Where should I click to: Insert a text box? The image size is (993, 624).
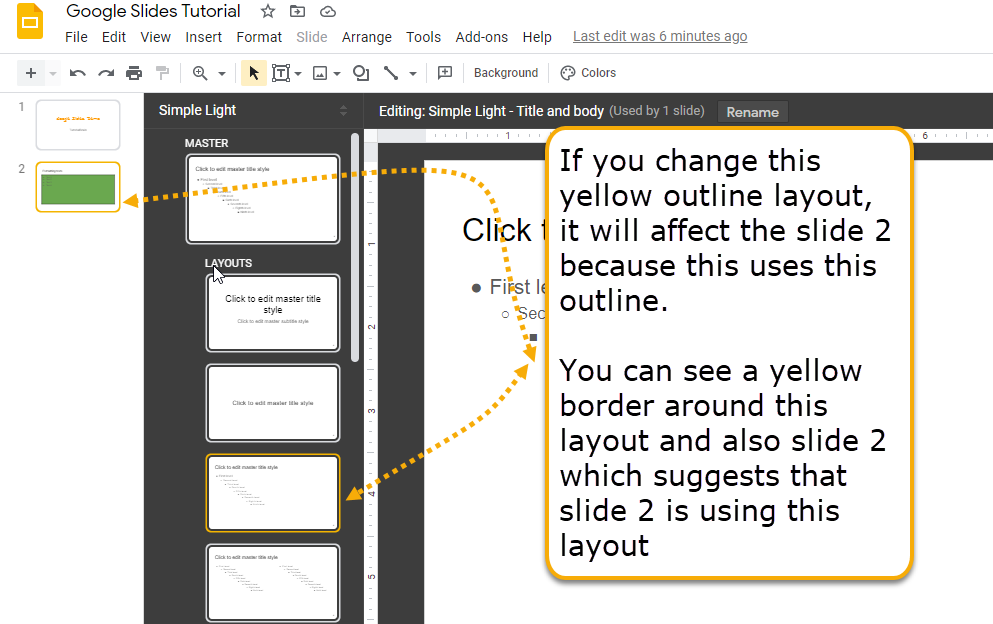click(281, 73)
